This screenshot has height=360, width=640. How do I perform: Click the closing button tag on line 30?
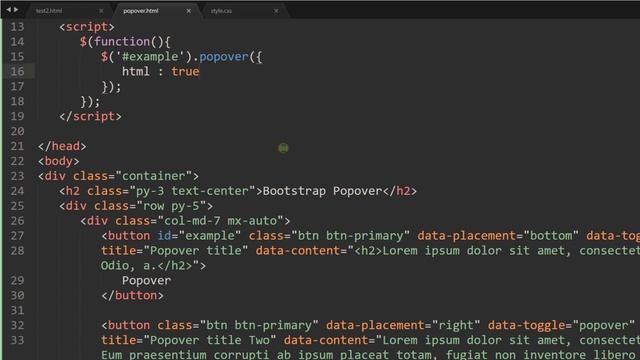pos(132,296)
